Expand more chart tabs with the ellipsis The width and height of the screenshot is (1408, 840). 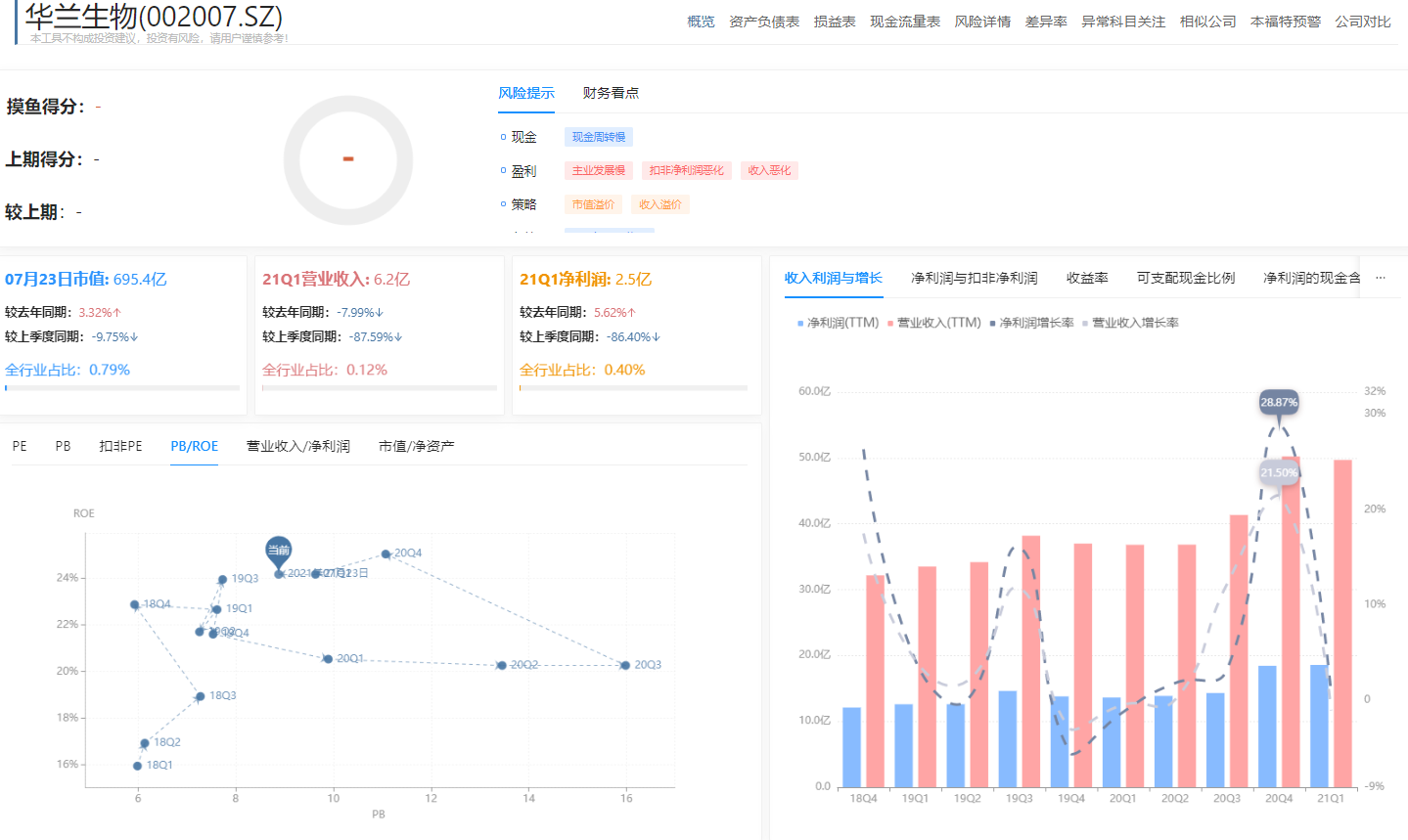click(x=1381, y=278)
